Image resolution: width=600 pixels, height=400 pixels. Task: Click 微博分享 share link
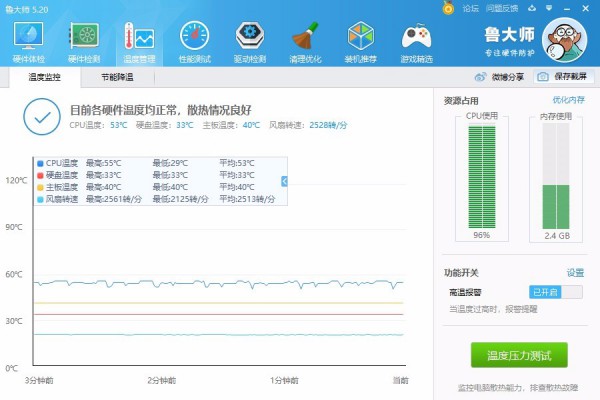click(508, 77)
